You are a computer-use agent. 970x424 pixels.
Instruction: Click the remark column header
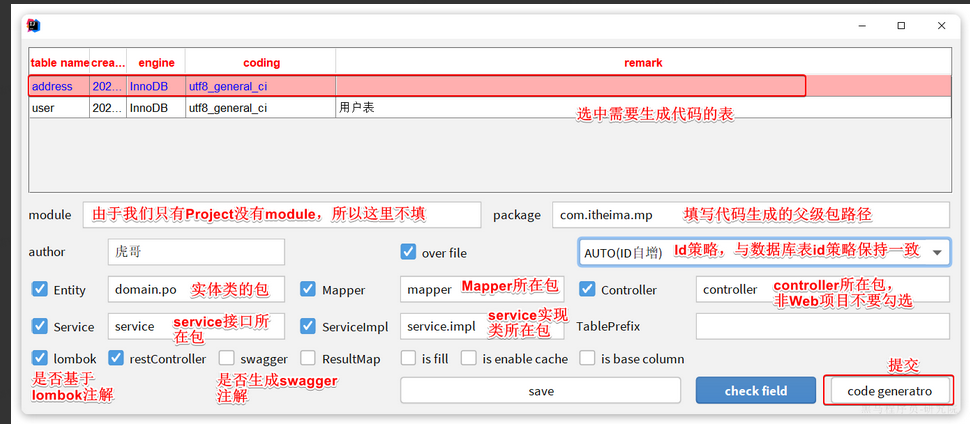pyautogui.click(x=643, y=63)
